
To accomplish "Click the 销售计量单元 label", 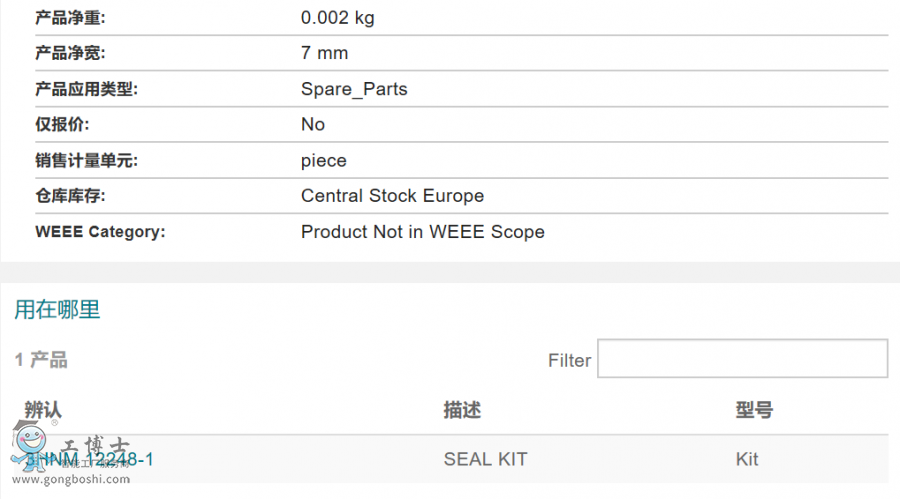I will pos(86,160).
